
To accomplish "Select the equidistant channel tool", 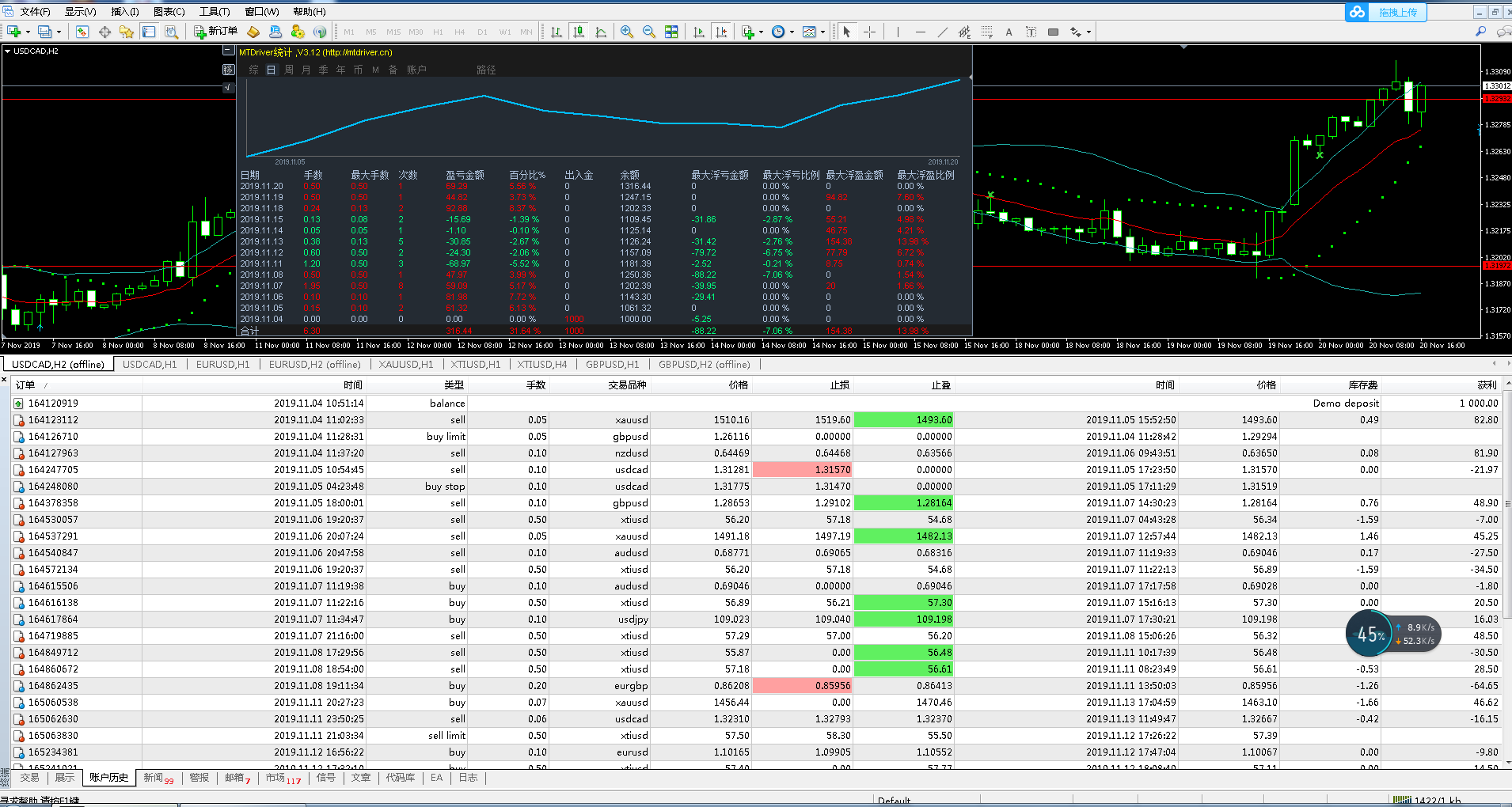I will 964,32.
